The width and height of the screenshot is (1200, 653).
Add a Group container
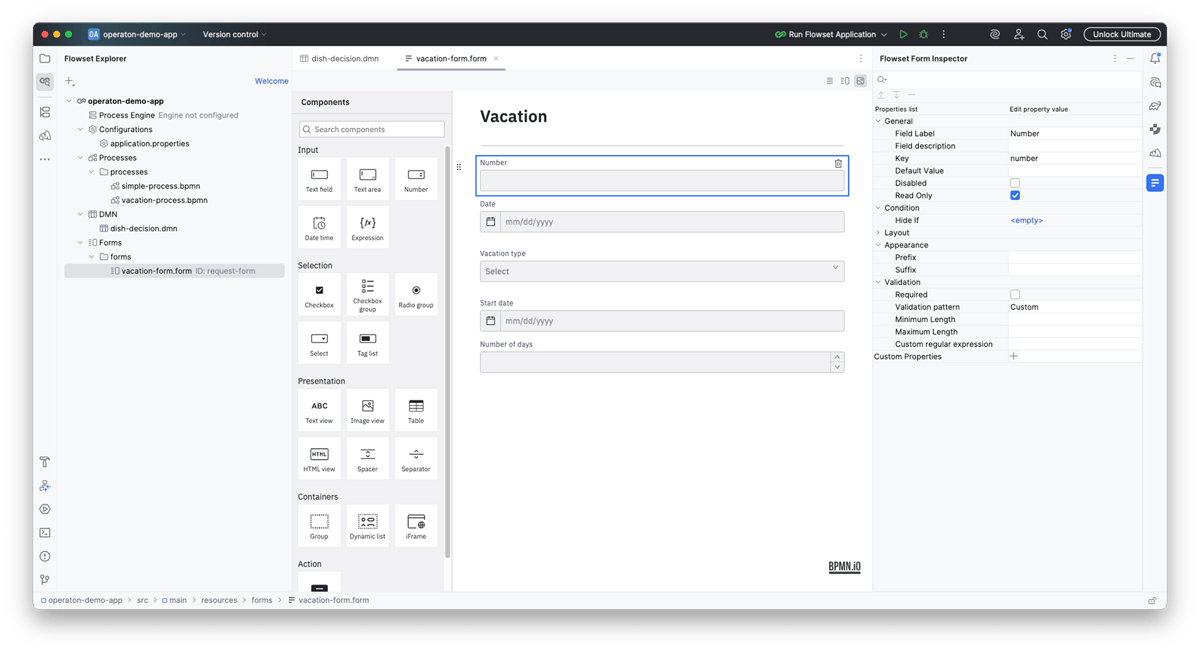coord(319,525)
